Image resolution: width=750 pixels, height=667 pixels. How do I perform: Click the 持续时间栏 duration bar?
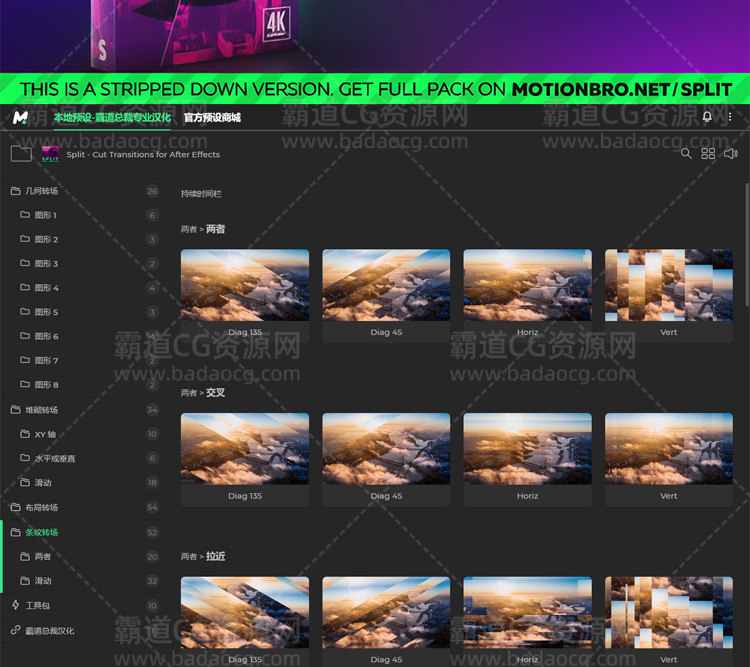(201, 194)
